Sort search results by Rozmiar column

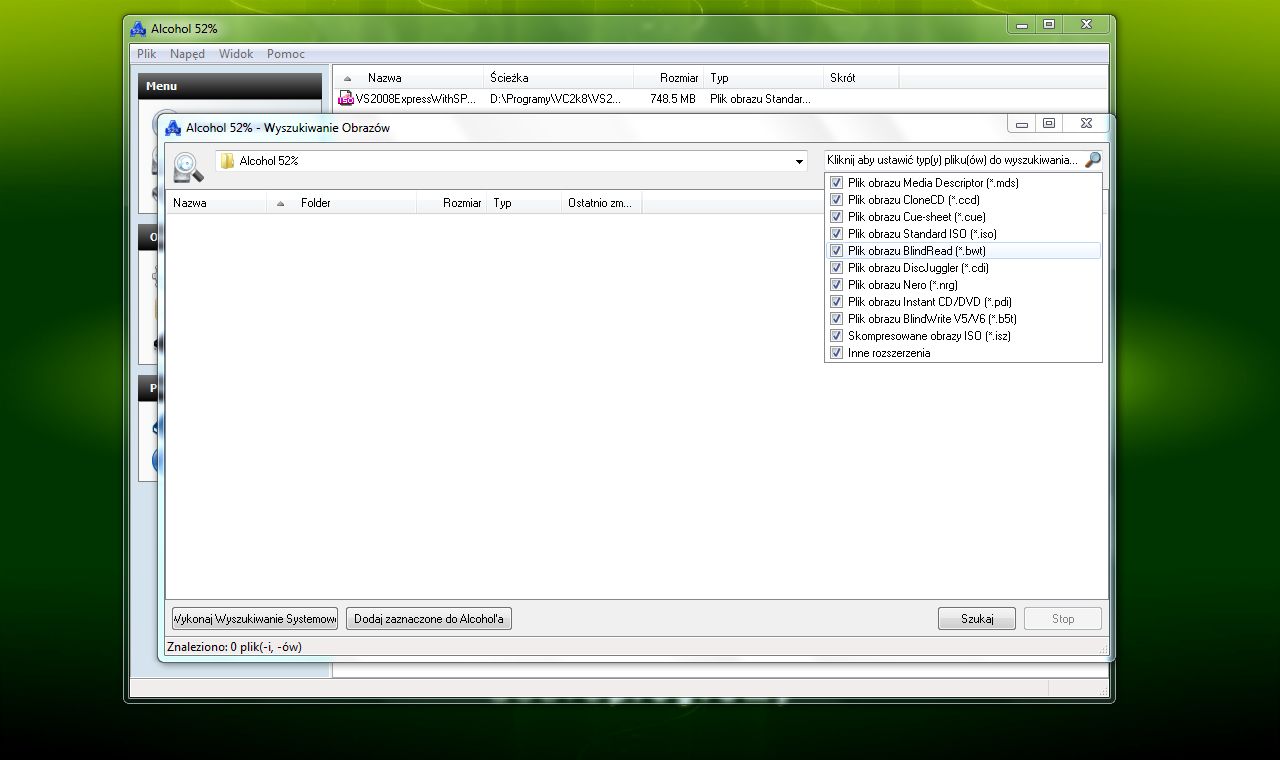point(451,203)
